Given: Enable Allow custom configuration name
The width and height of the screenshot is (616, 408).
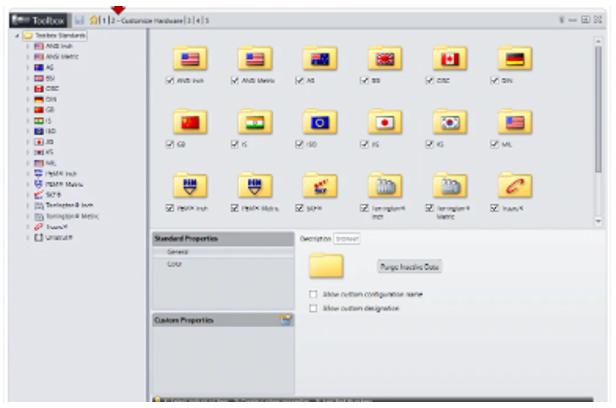Looking at the screenshot, I should pyautogui.click(x=314, y=294).
